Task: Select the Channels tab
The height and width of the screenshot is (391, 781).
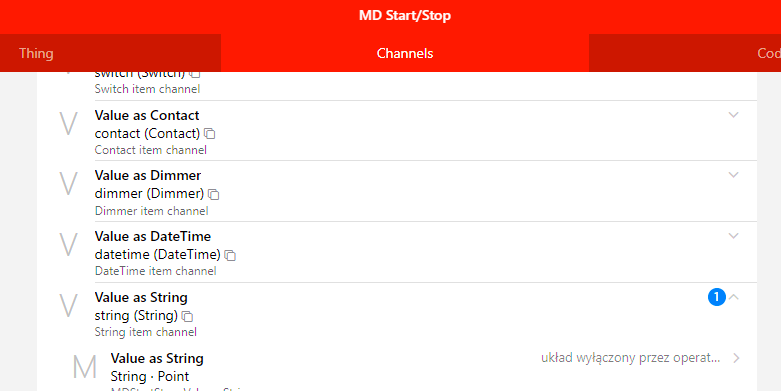Action: point(405,53)
